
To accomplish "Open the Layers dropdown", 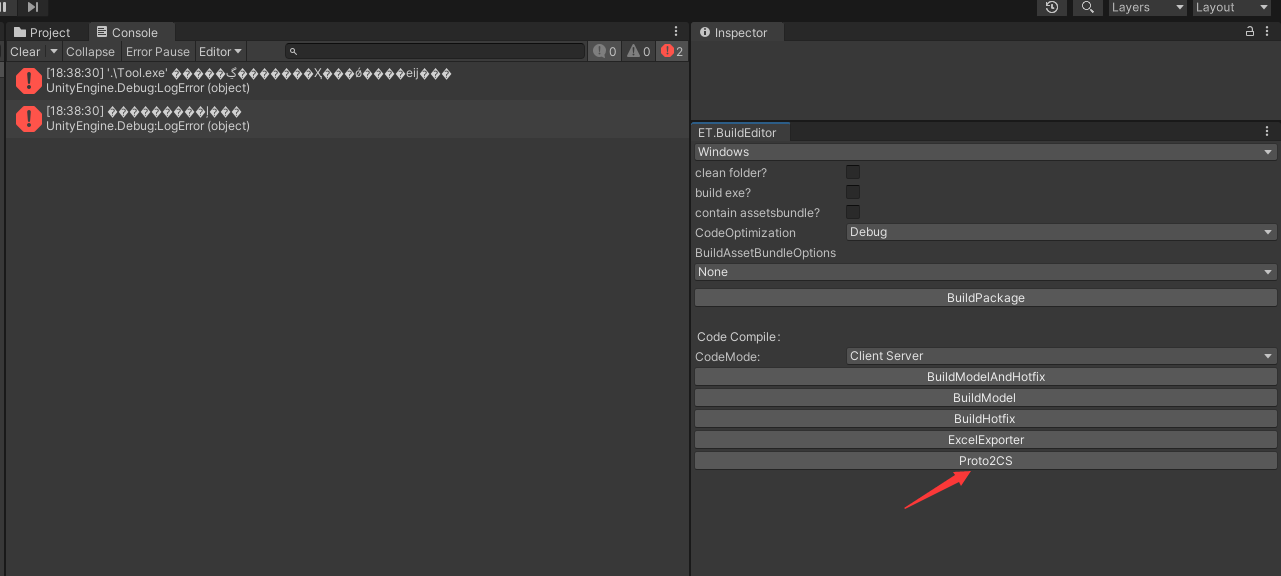I will pyautogui.click(x=1147, y=7).
